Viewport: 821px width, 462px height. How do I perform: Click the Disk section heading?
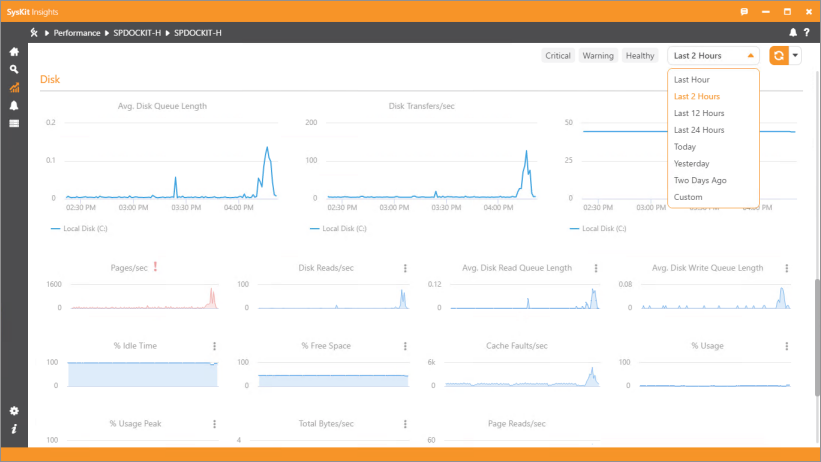coord(50,79)
